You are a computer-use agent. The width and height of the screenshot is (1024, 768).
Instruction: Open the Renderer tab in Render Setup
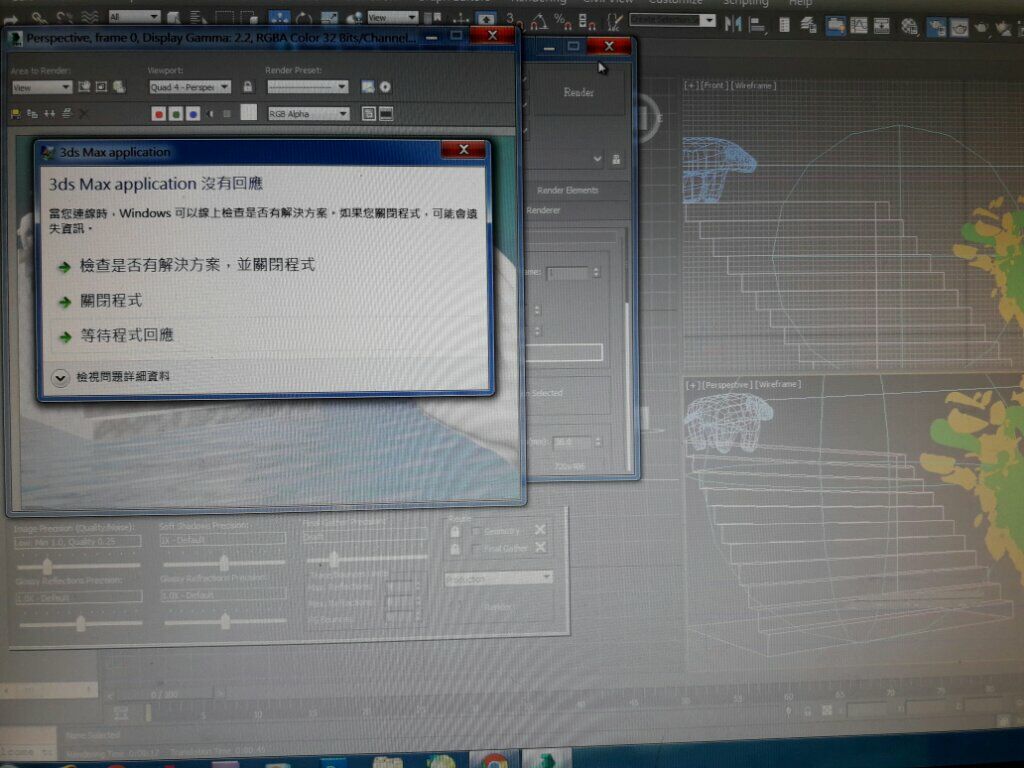tap(543, 210)
